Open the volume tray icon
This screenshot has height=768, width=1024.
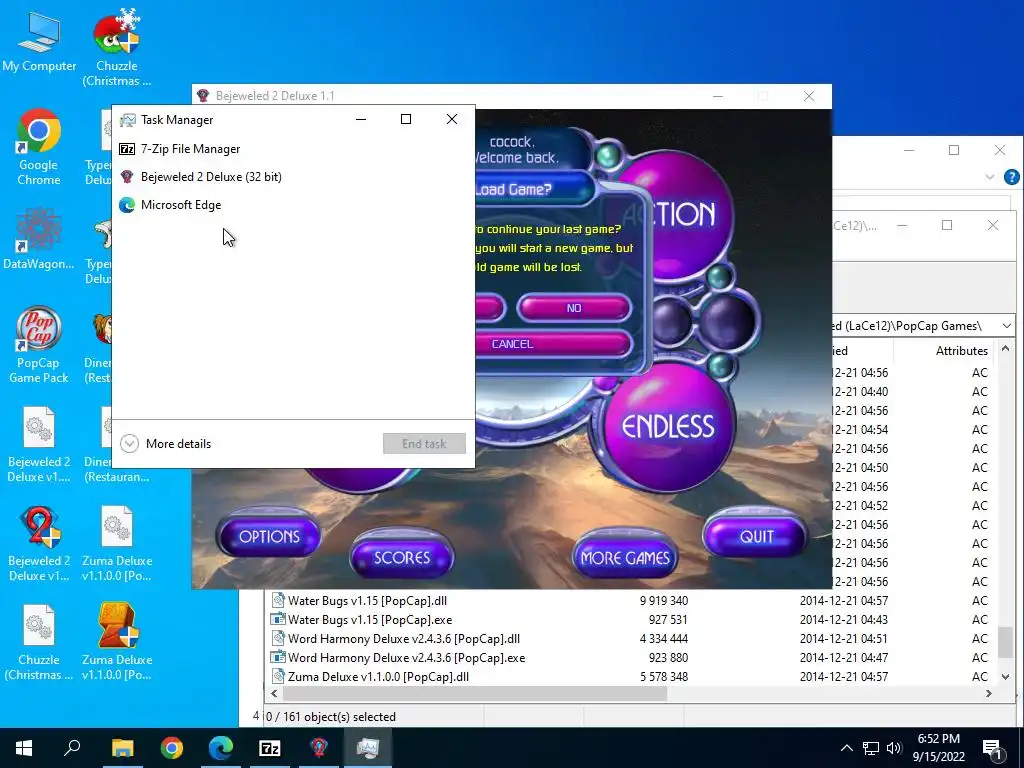pos(894,748)
